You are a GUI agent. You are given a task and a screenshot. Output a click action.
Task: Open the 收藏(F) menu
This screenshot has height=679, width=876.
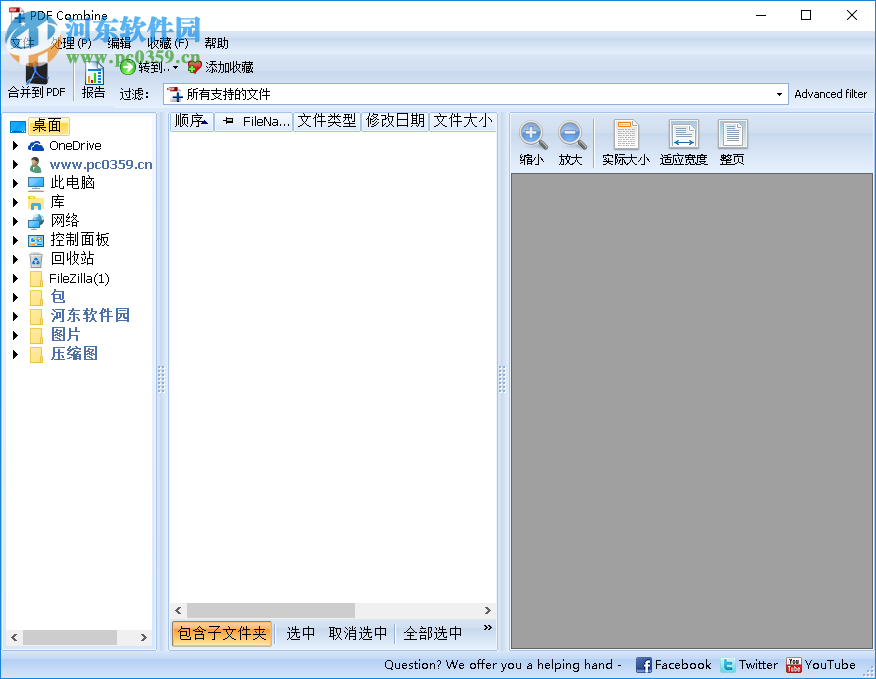pos(167,43)
